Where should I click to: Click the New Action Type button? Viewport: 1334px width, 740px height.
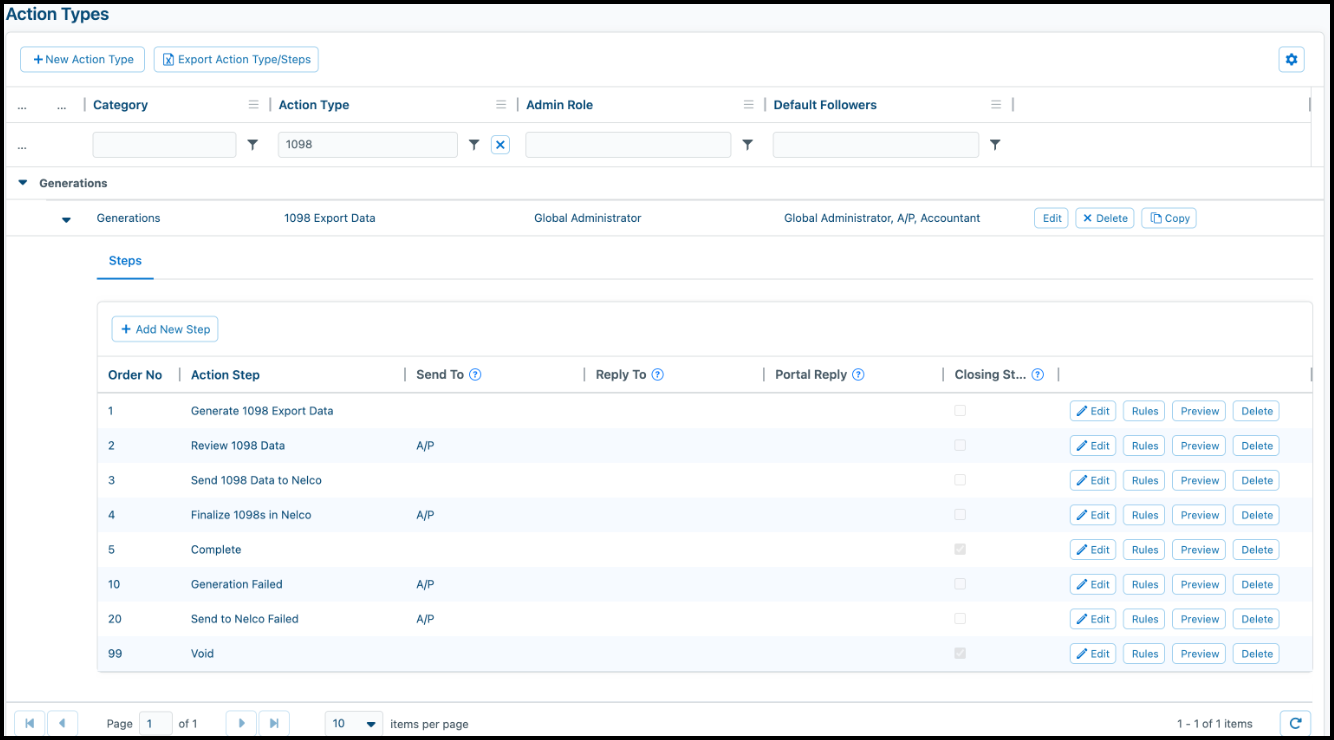point(83,60)
